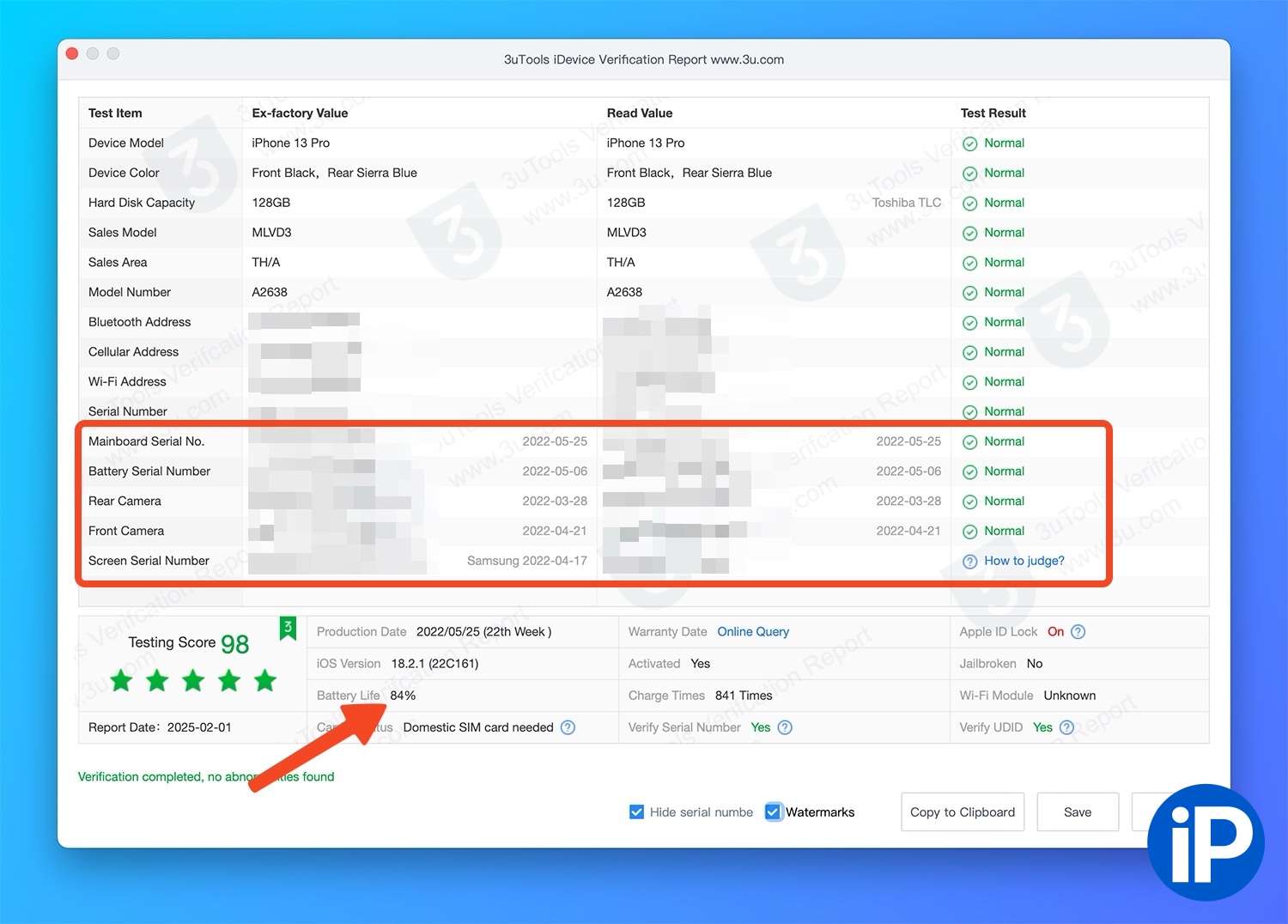Click the Jailbroken No value
Screen dimensions: 1288x924
pyautogui.click(x=1035, y=664)
